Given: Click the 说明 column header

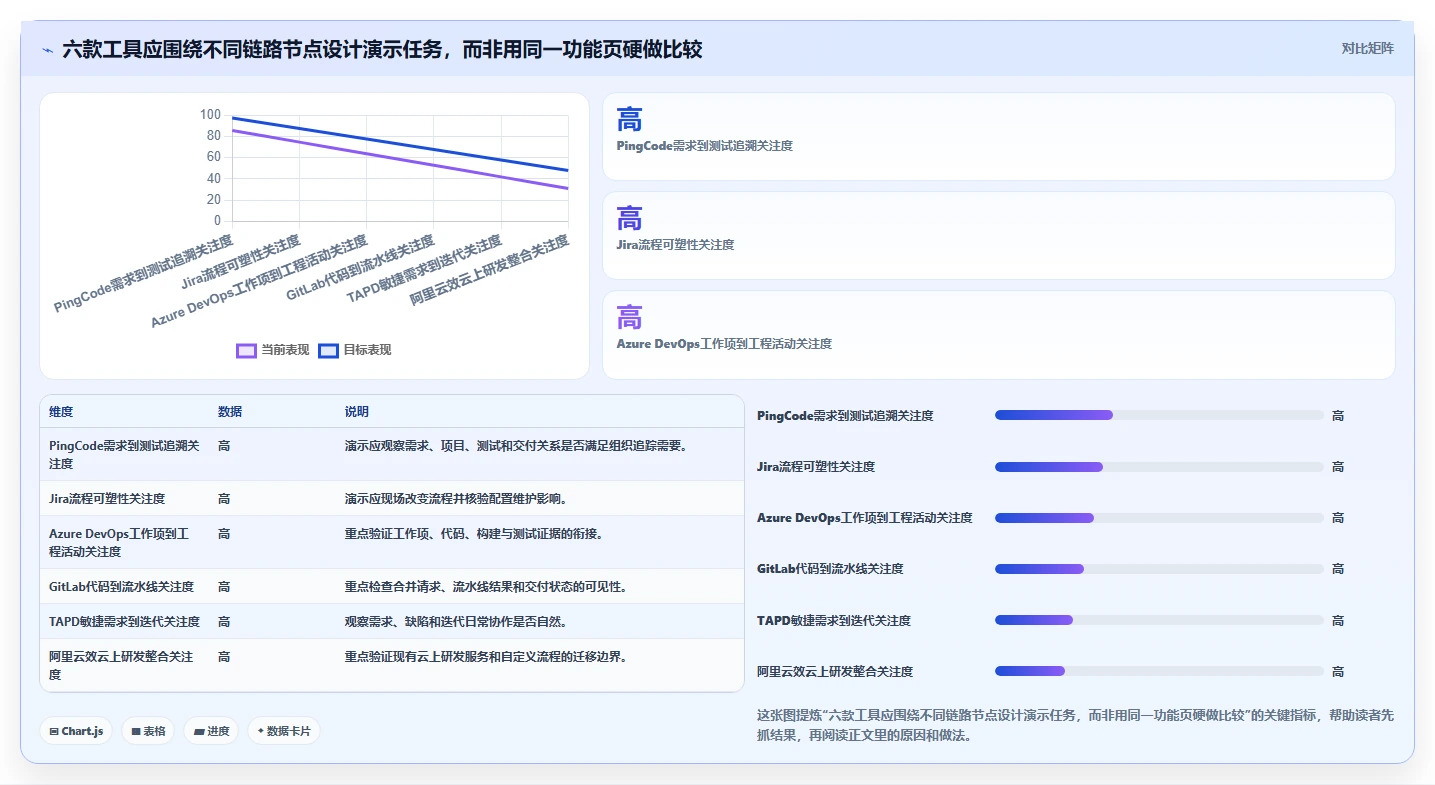Looking at the screenshot, I should point(357,412).
